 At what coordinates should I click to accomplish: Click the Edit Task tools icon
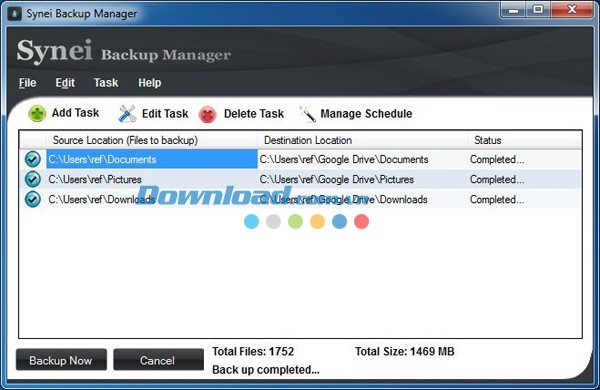127,114
